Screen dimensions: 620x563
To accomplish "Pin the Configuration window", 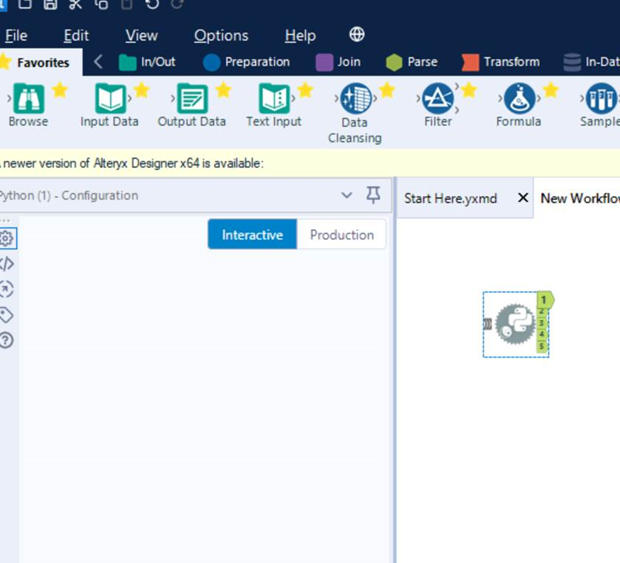I will [x=373, y=195].
